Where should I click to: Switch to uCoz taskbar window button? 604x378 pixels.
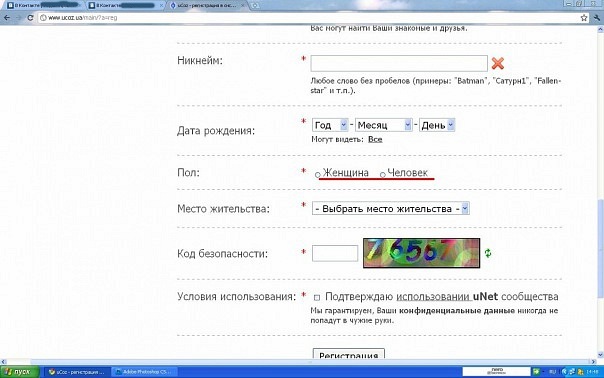pyautogui.click(x=76, y=372)
